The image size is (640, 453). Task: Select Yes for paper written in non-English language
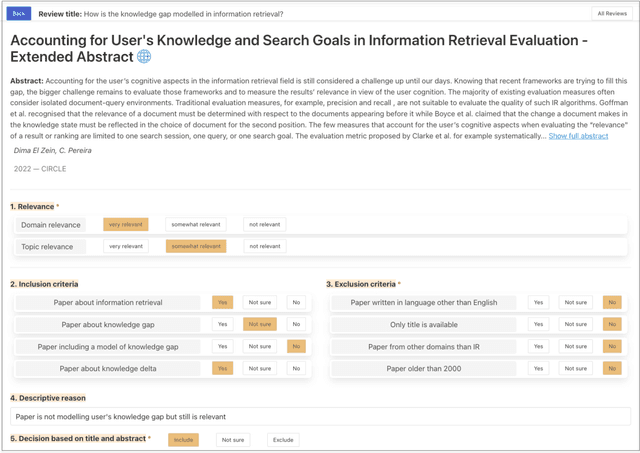[539, 302]
